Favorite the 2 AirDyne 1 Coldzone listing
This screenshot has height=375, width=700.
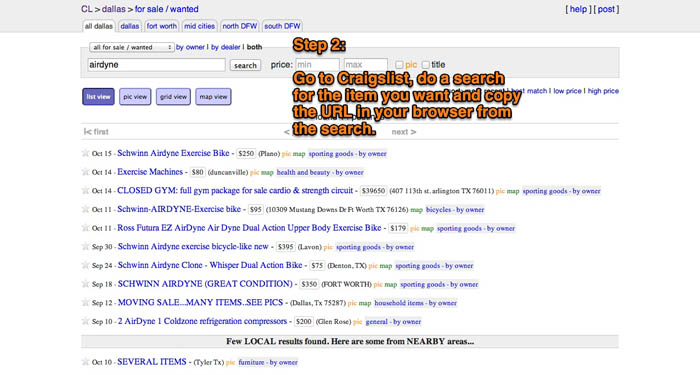[85, 321]
